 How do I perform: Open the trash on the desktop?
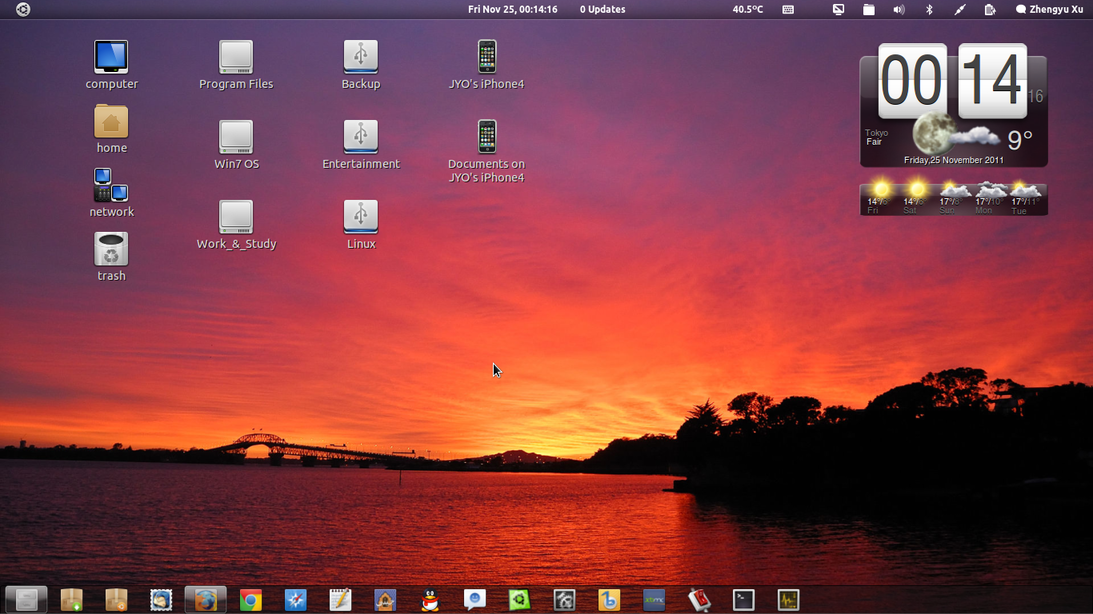pyautogui.click(x=111, y=251)
